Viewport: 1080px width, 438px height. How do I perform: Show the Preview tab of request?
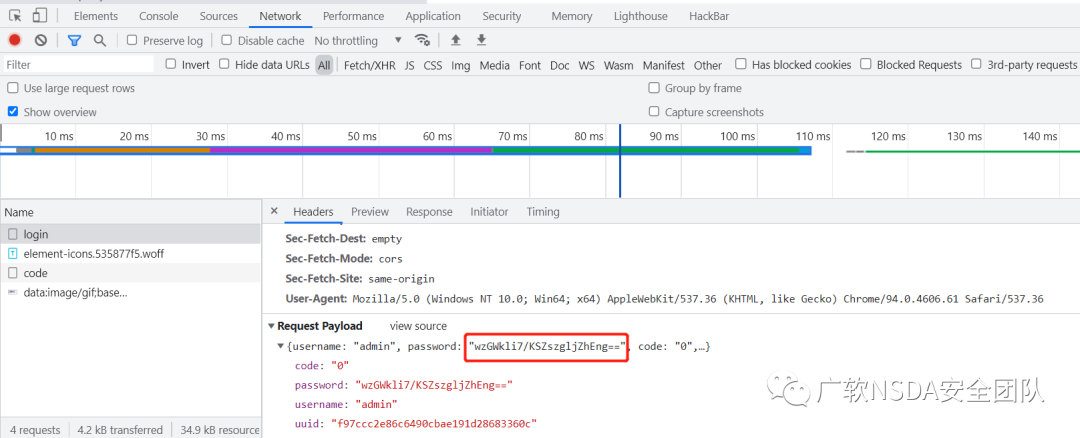[370, 211]
